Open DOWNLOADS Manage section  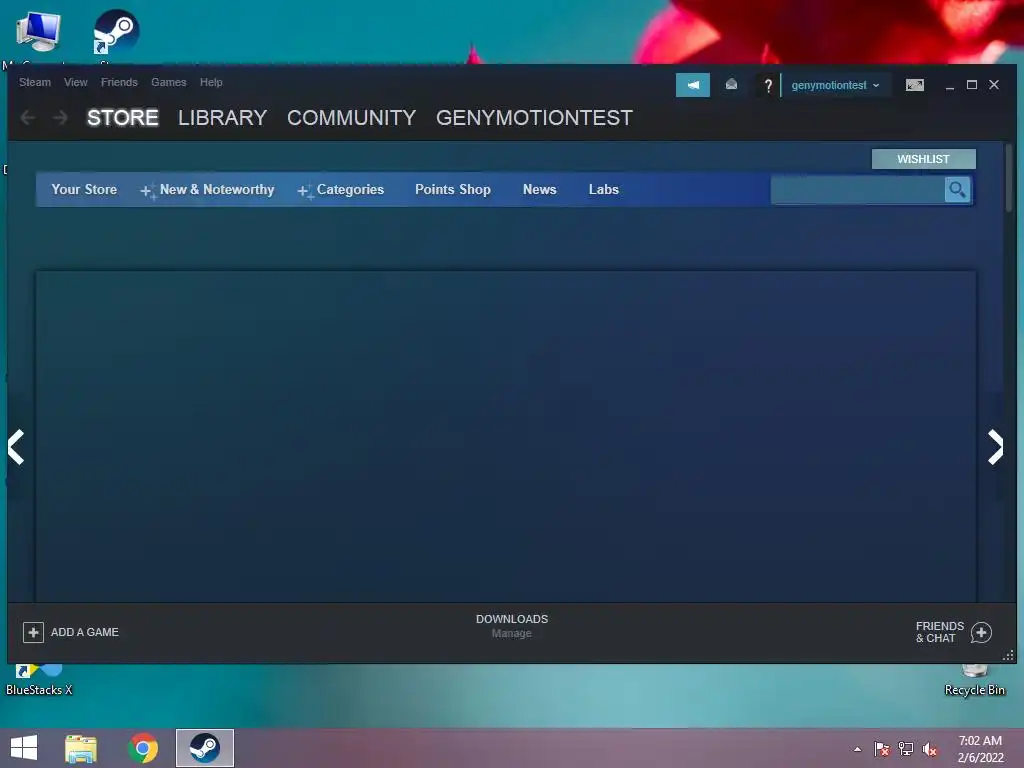point(512,626)
